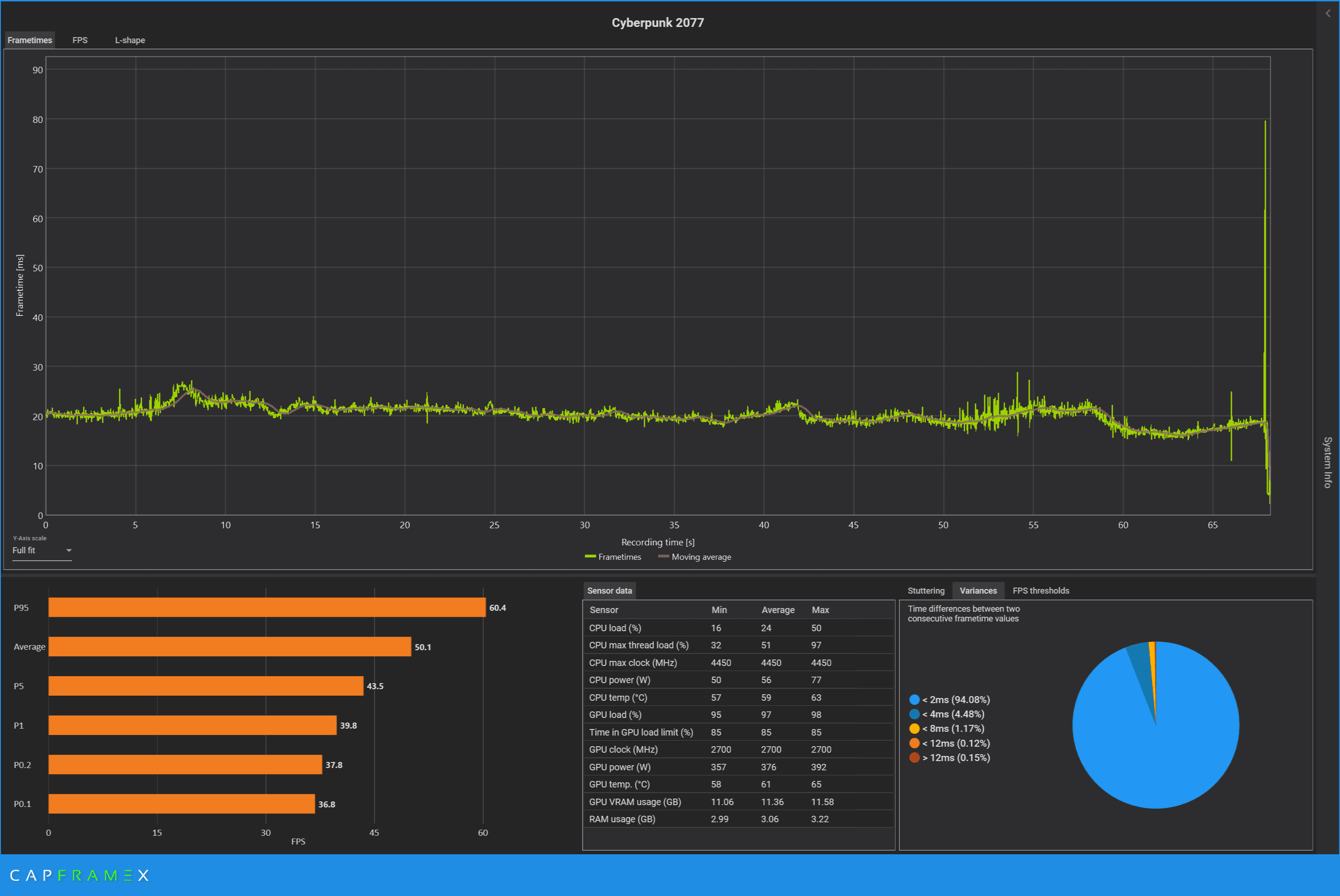Viewport: 1340px width, 896px height.
Task: Click the frametime spike at chart end
Action: (1265, 257)
